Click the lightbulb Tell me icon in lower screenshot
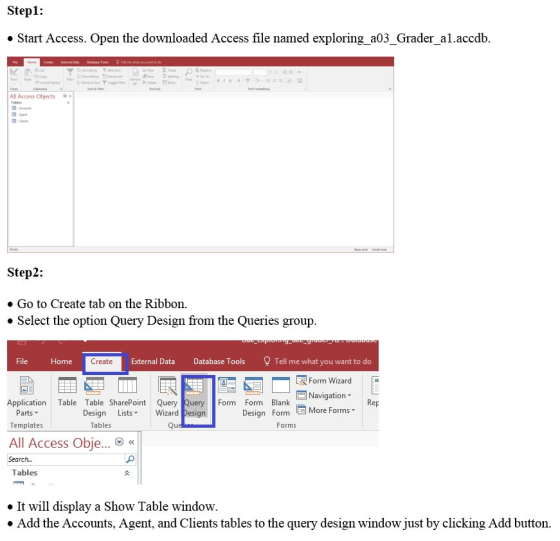Viewport: 560px width, 541px height. [267, 361]
